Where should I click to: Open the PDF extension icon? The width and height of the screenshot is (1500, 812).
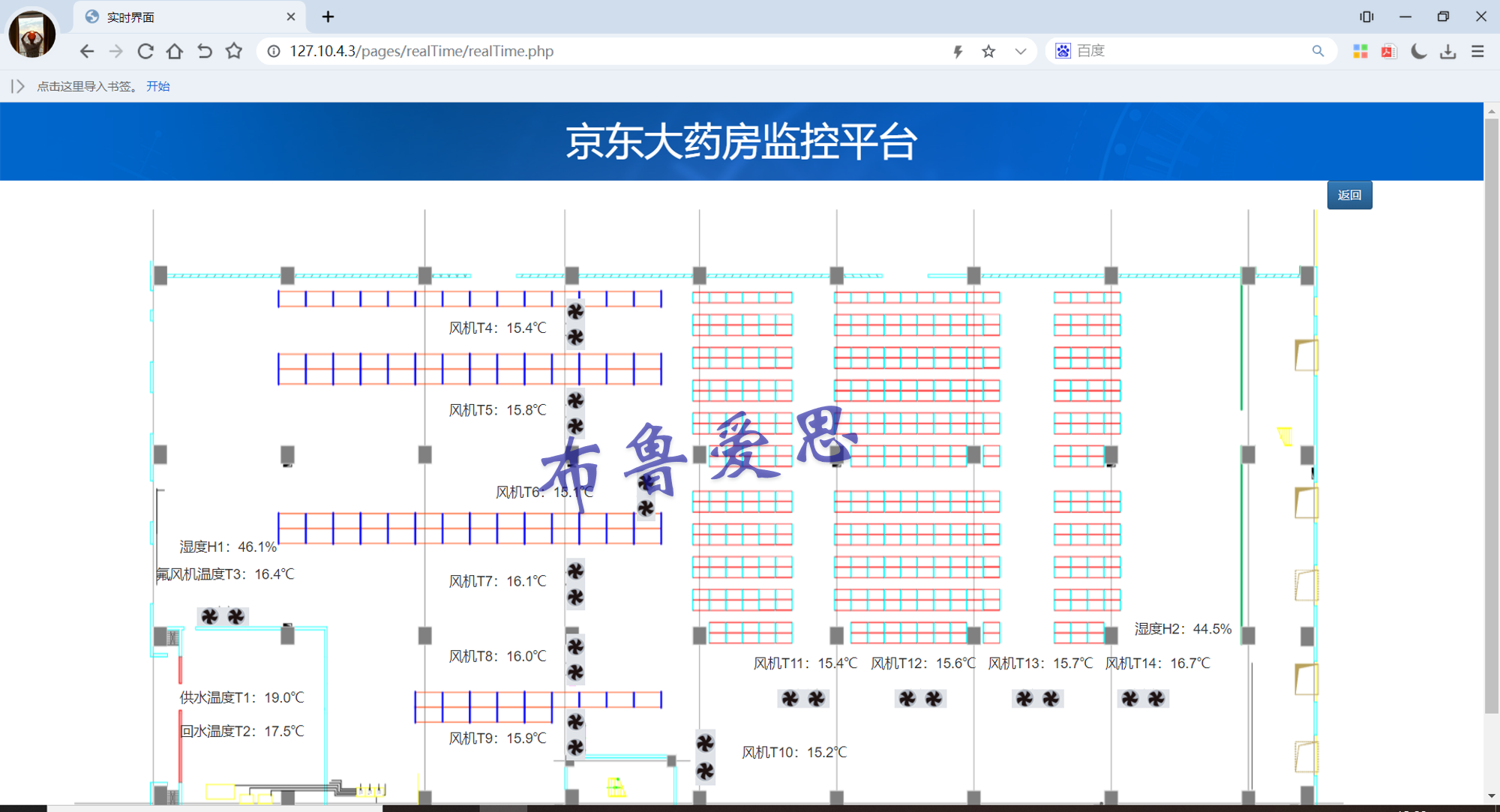(1389, 51)
